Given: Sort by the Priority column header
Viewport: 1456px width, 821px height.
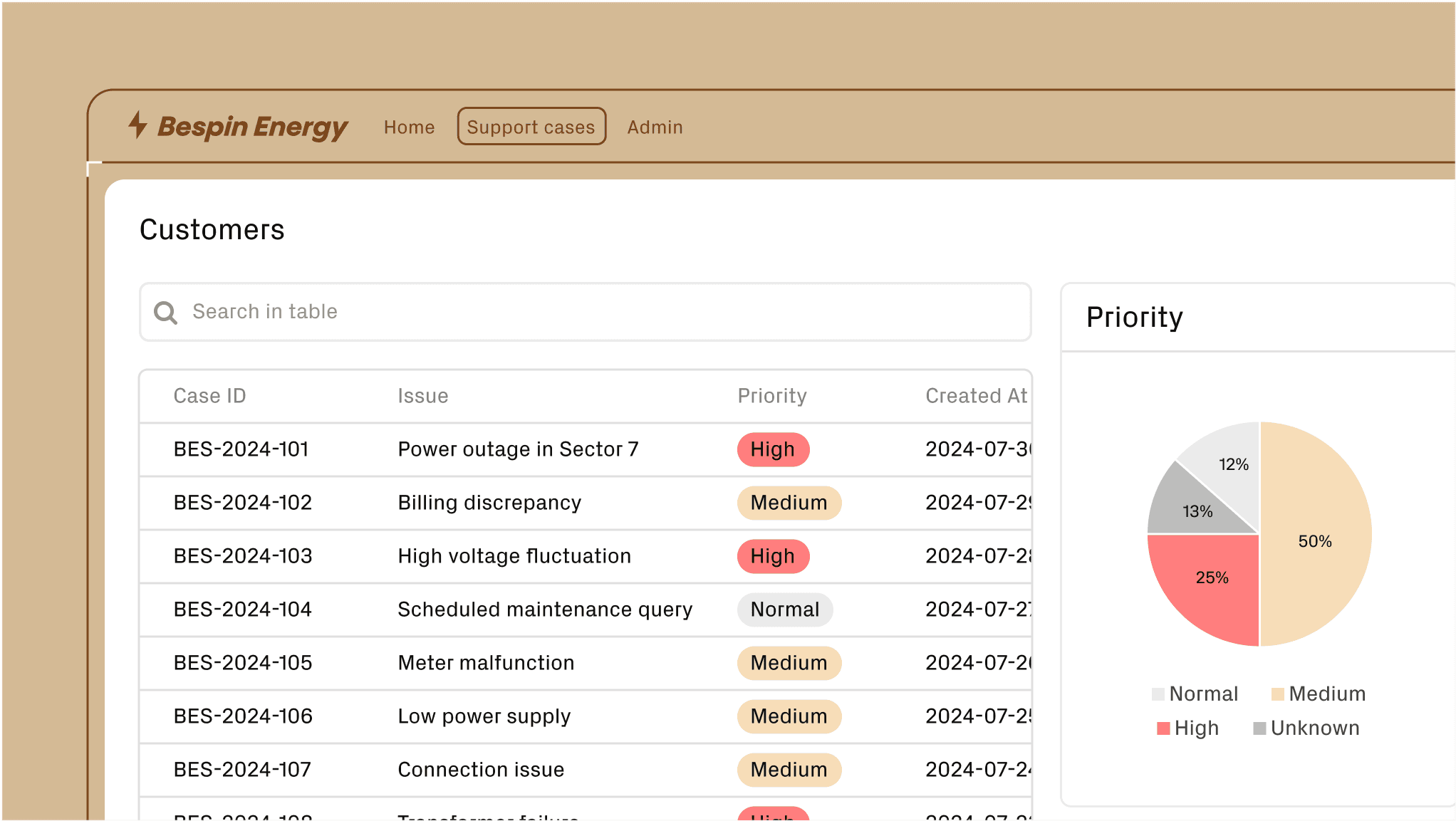Looking at the screenshot, I should click(x=772, y=395).
